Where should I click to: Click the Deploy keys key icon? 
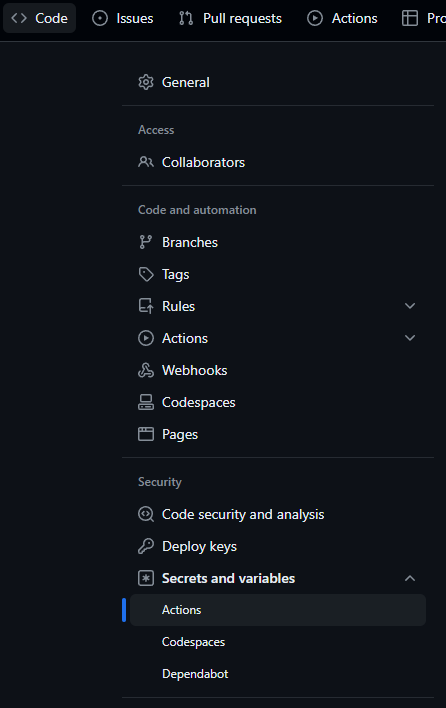click(x=146, y=546)
